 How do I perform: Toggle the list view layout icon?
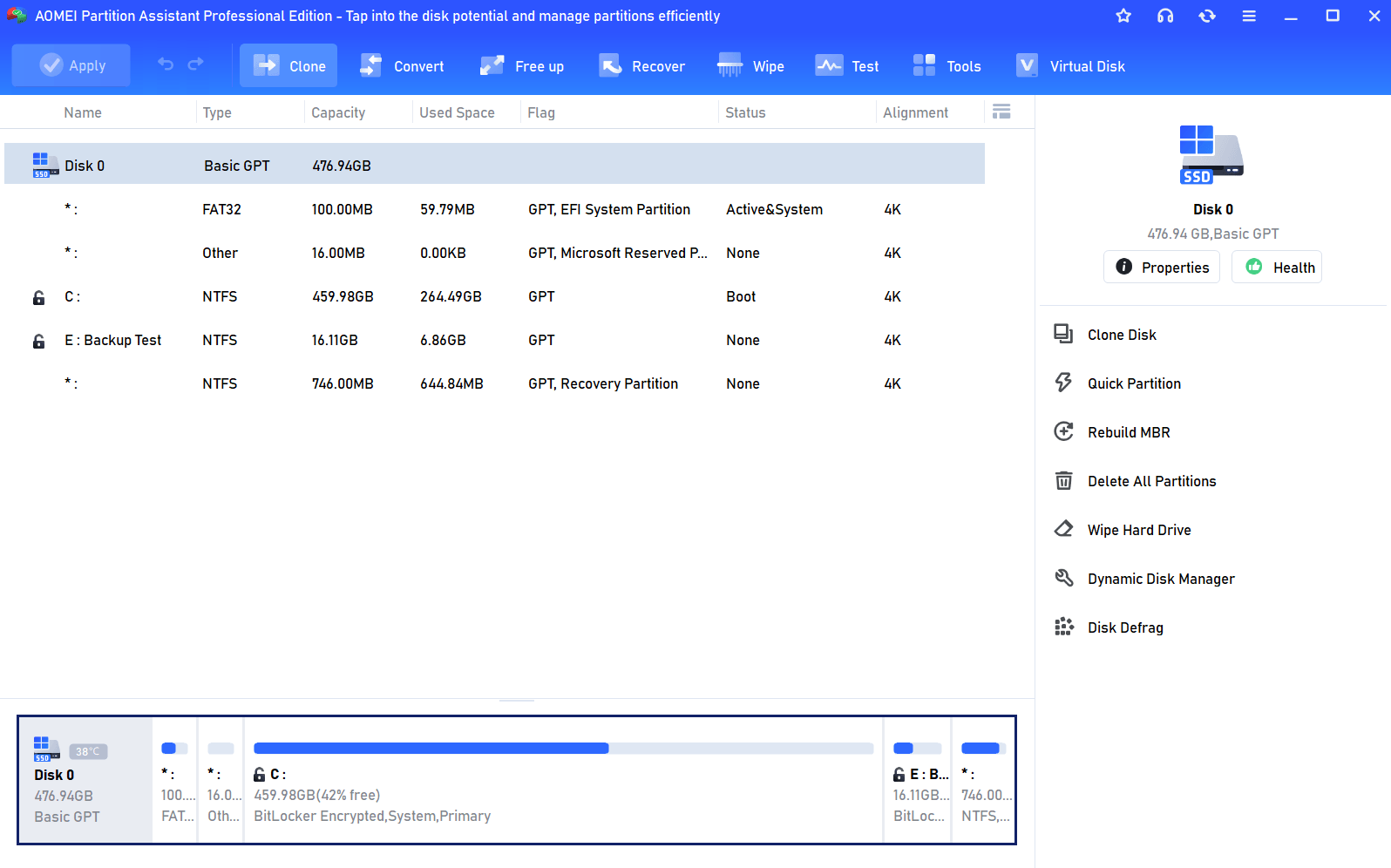click(1001, 112)
